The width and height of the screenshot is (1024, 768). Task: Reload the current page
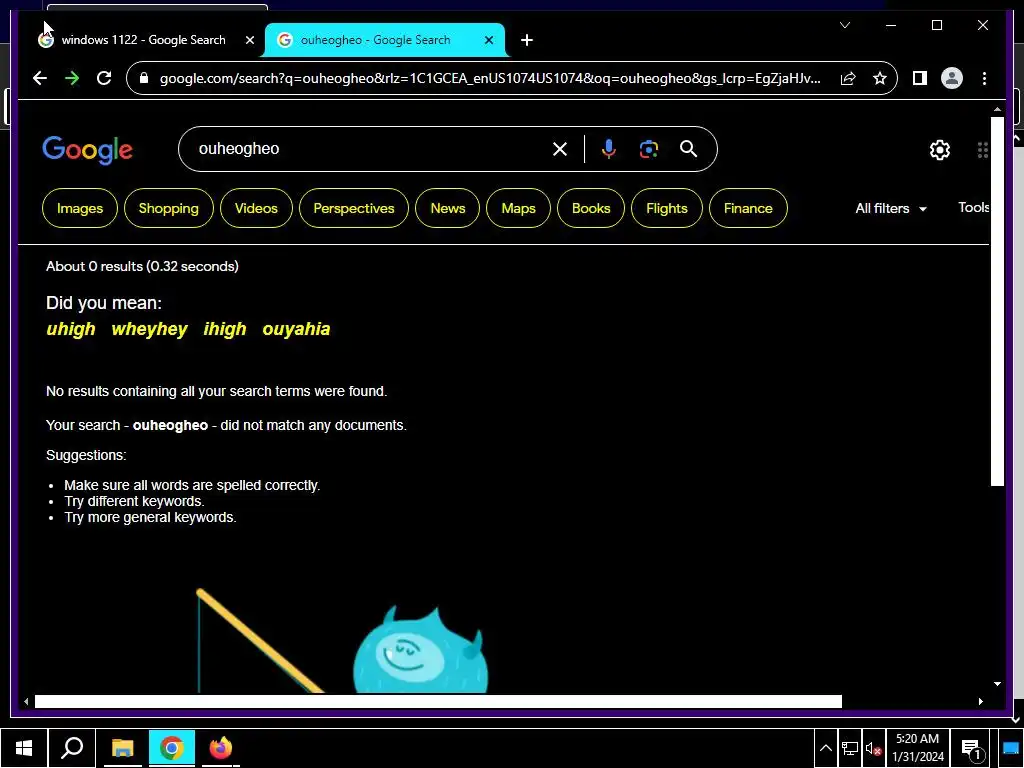coord(104,78)
